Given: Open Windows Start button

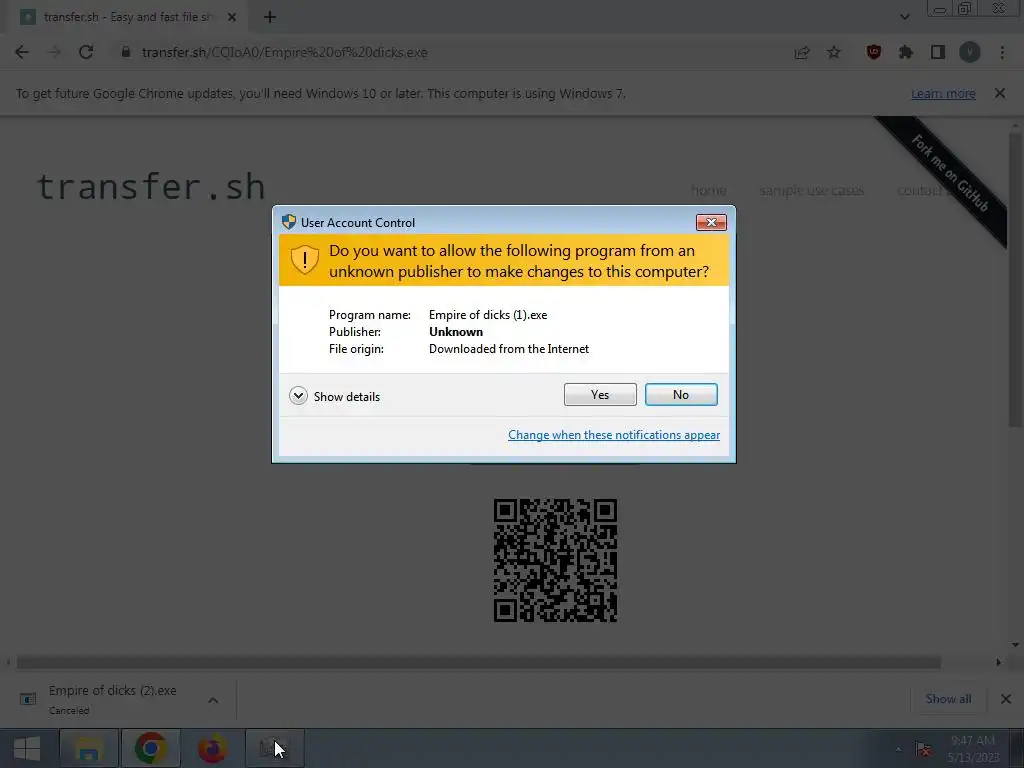Looking at the screenshot, I should tap(27, 748).
